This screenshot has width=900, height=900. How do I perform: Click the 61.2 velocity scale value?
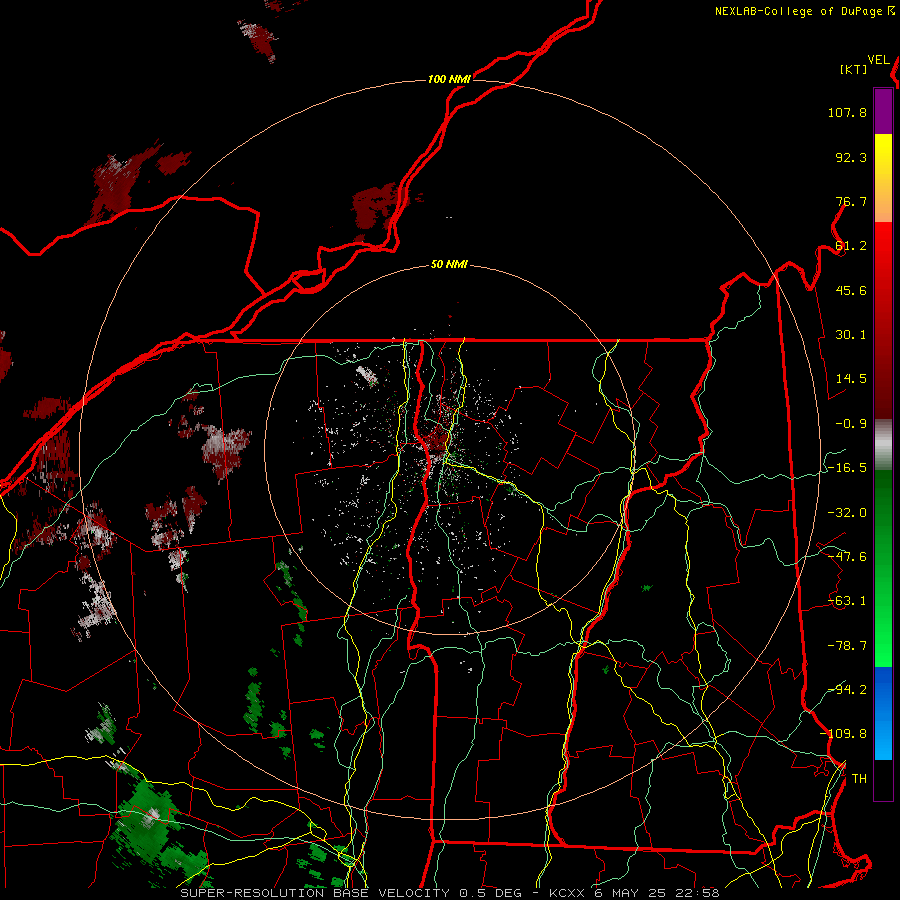[851, 246]
